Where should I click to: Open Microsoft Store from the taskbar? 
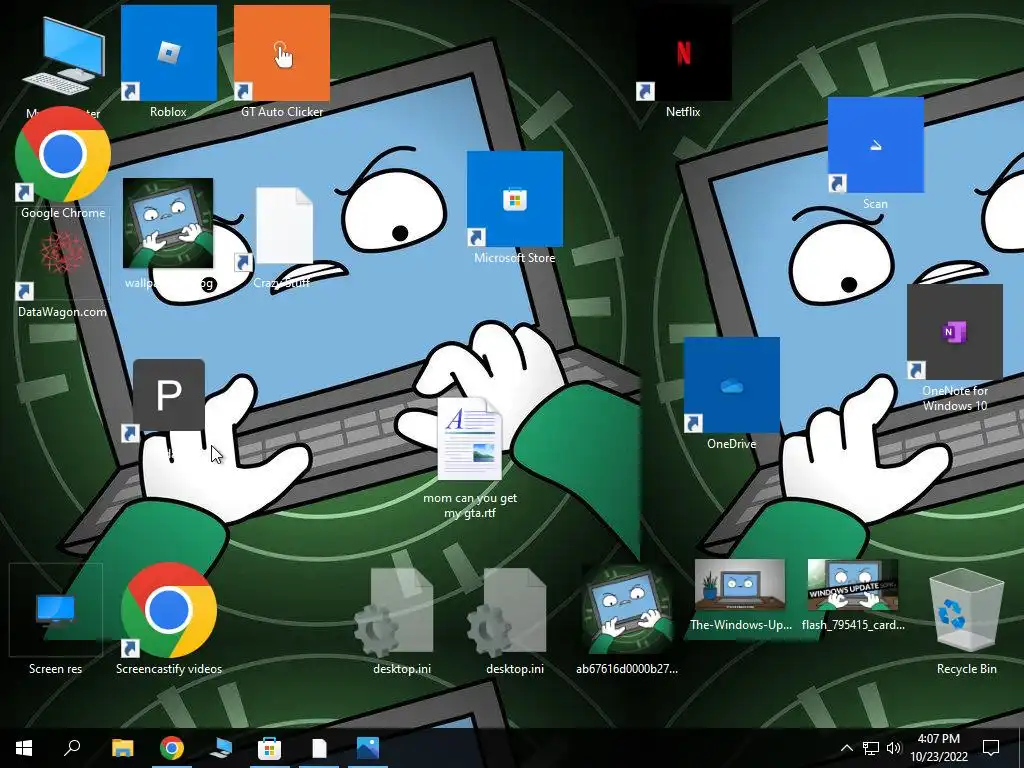[269, 748]
